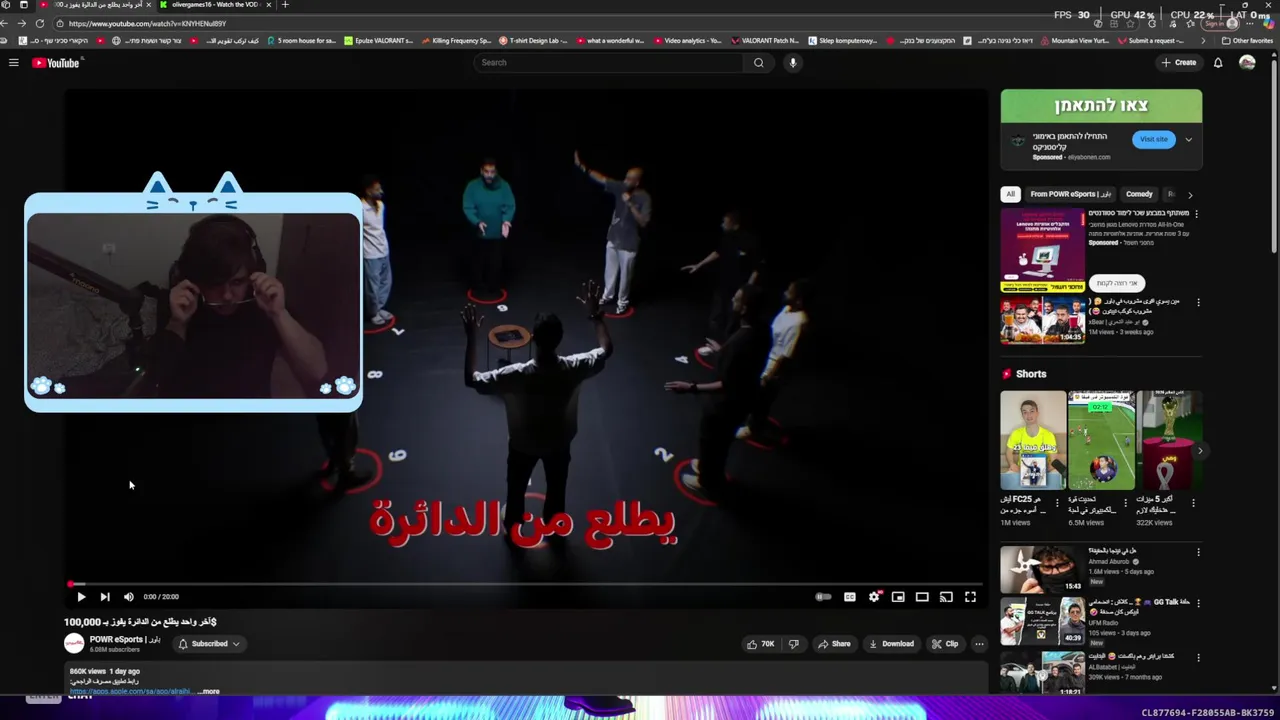Viewport: 1280px width, 720px height.
Task: Go back in the browser
Action: [x=7, y=23]
